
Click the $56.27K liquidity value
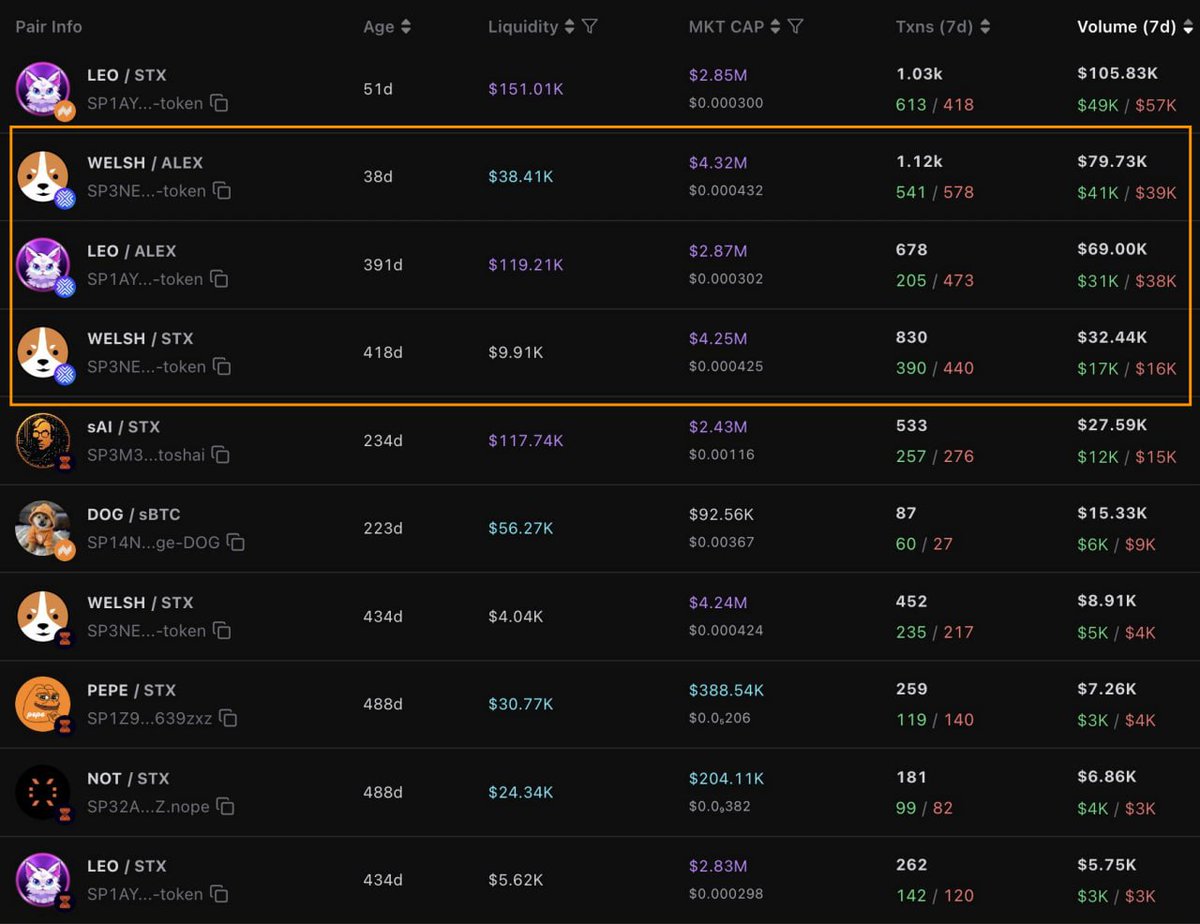(x=521, y=529)
